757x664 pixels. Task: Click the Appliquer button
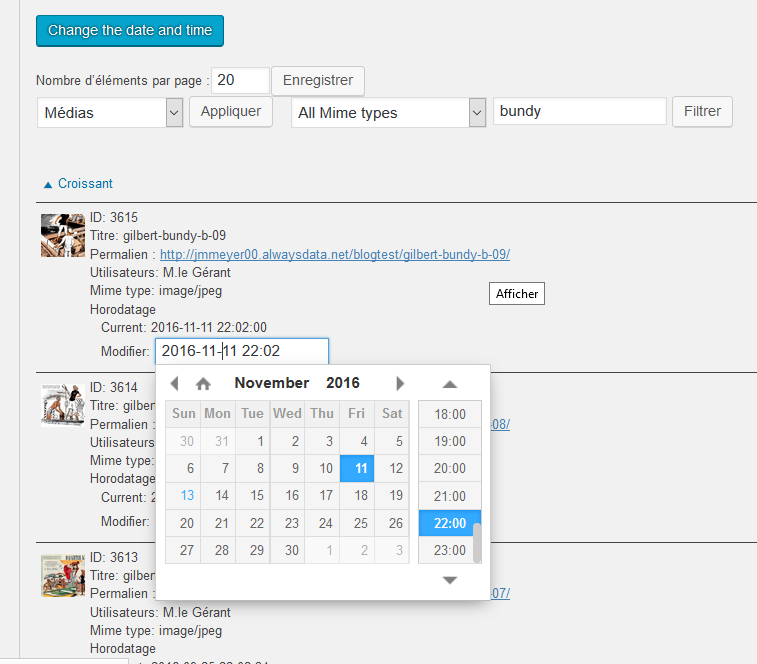pos(231,112)
